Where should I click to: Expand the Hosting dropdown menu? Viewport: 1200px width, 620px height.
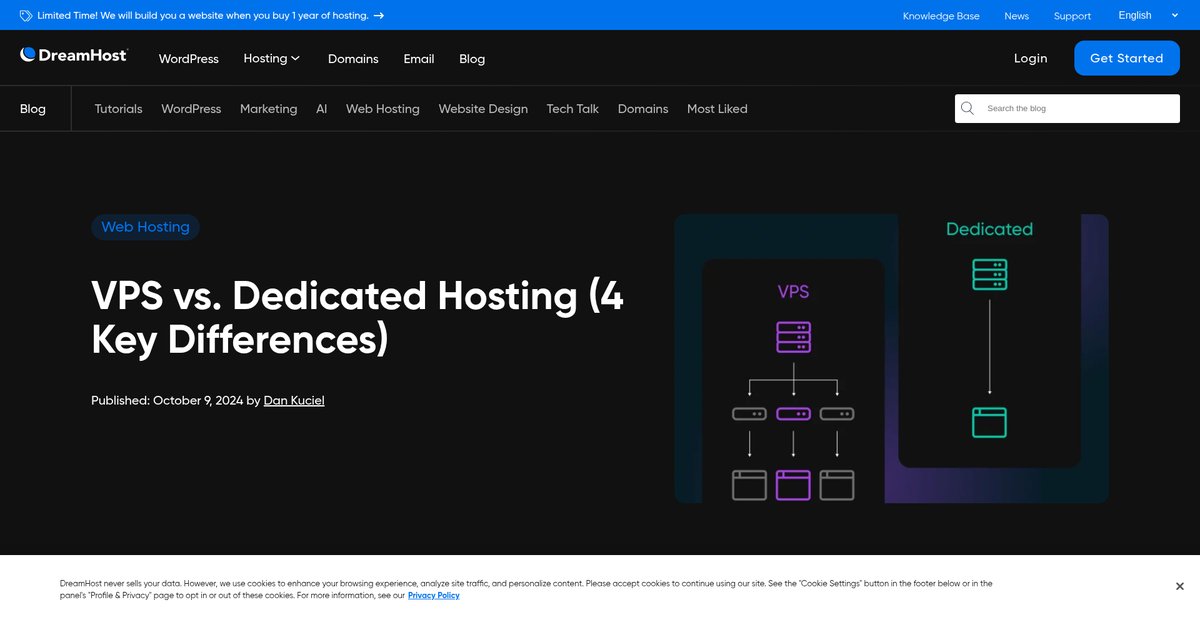point(272,58)
